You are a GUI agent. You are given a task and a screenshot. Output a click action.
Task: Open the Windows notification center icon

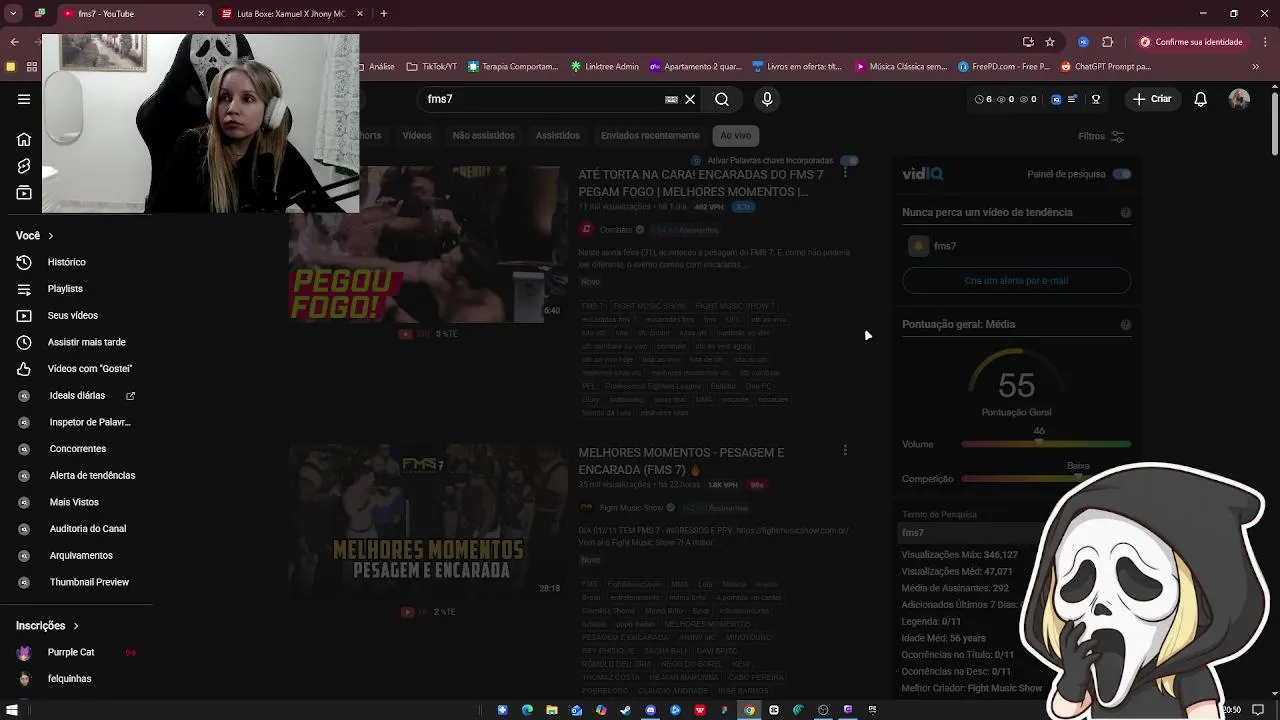tap(1258, 710)
